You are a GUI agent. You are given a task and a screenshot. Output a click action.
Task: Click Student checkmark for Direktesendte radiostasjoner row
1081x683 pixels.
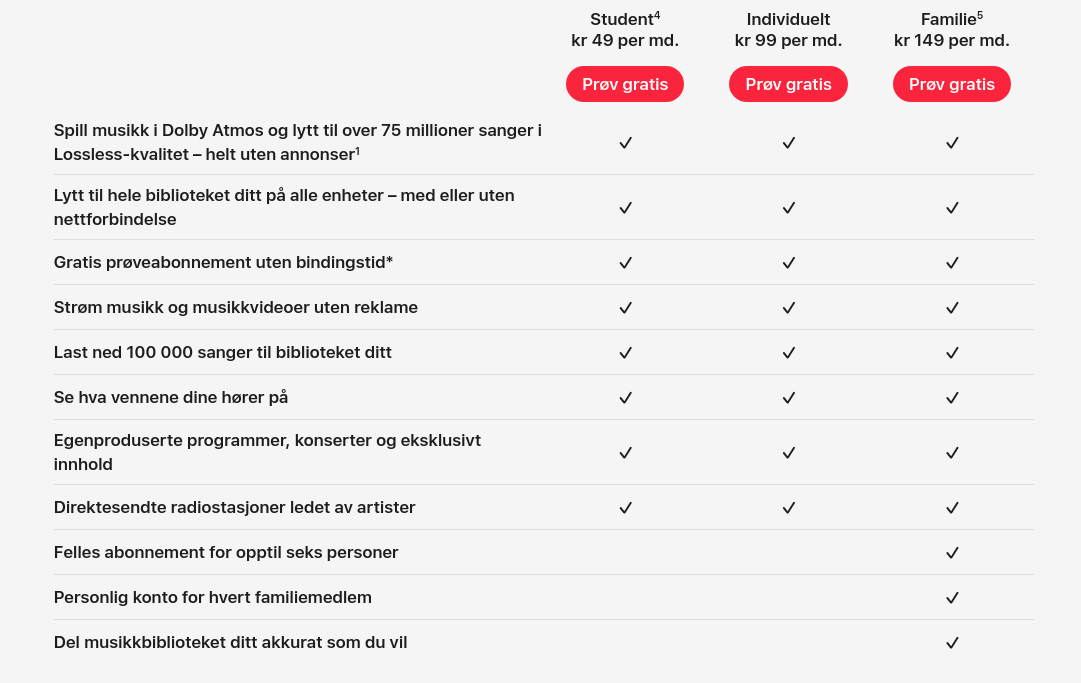(x=625, y=508)
